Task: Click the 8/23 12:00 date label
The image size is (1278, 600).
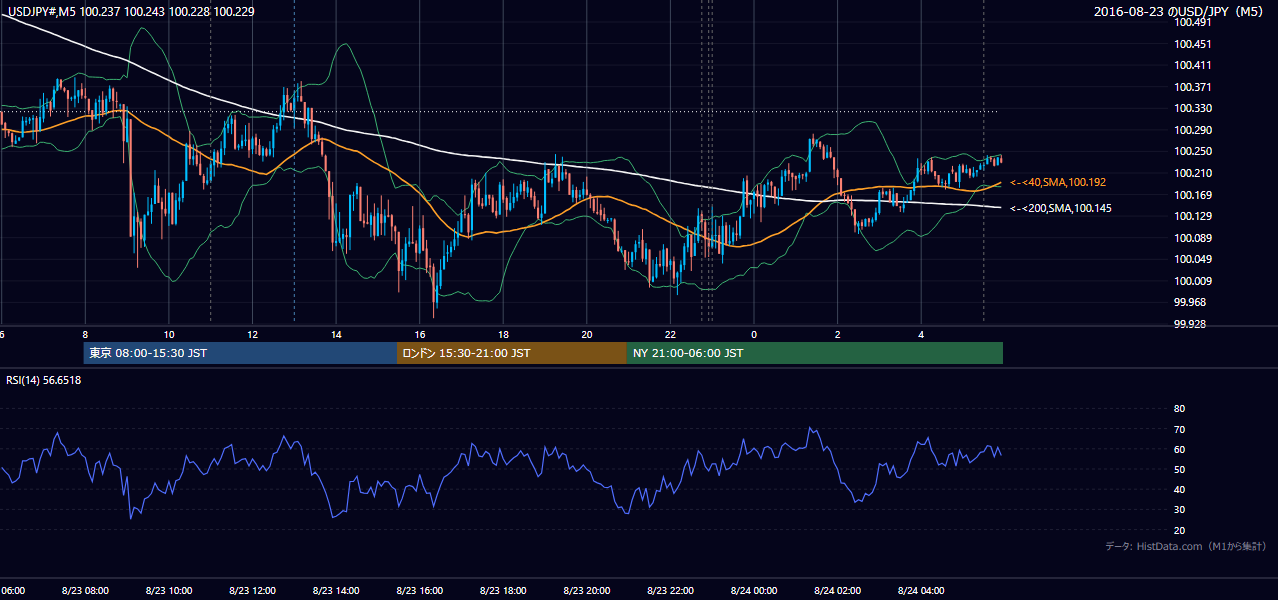Action: point(252,590)
